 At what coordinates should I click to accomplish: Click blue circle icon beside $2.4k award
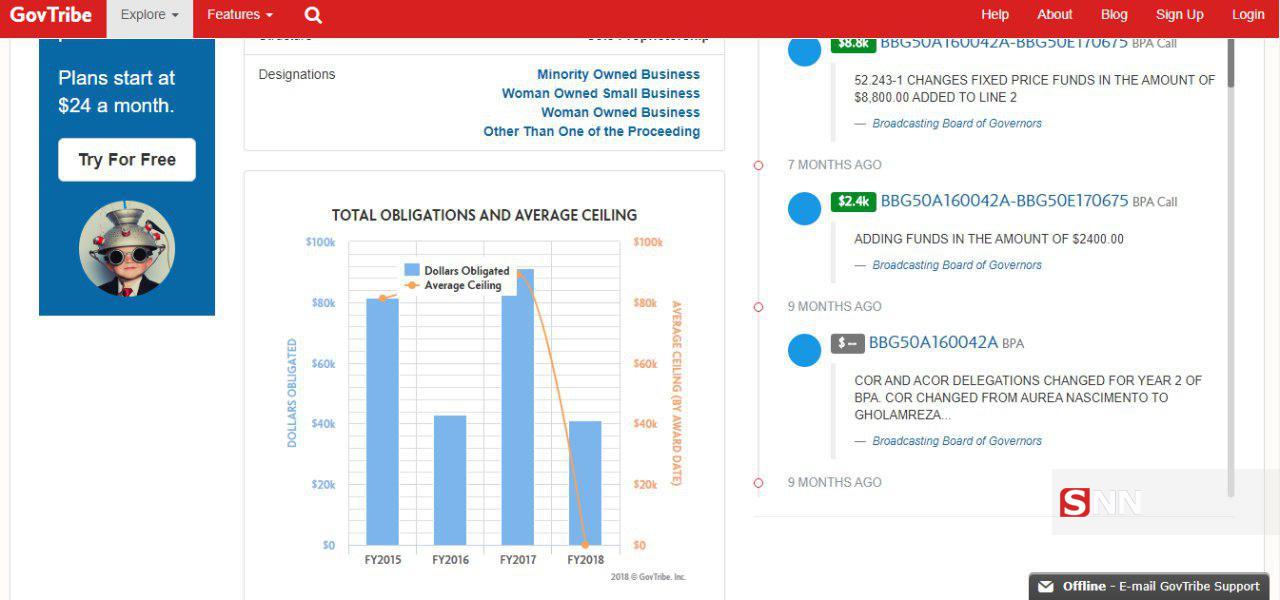click(804, 208)
